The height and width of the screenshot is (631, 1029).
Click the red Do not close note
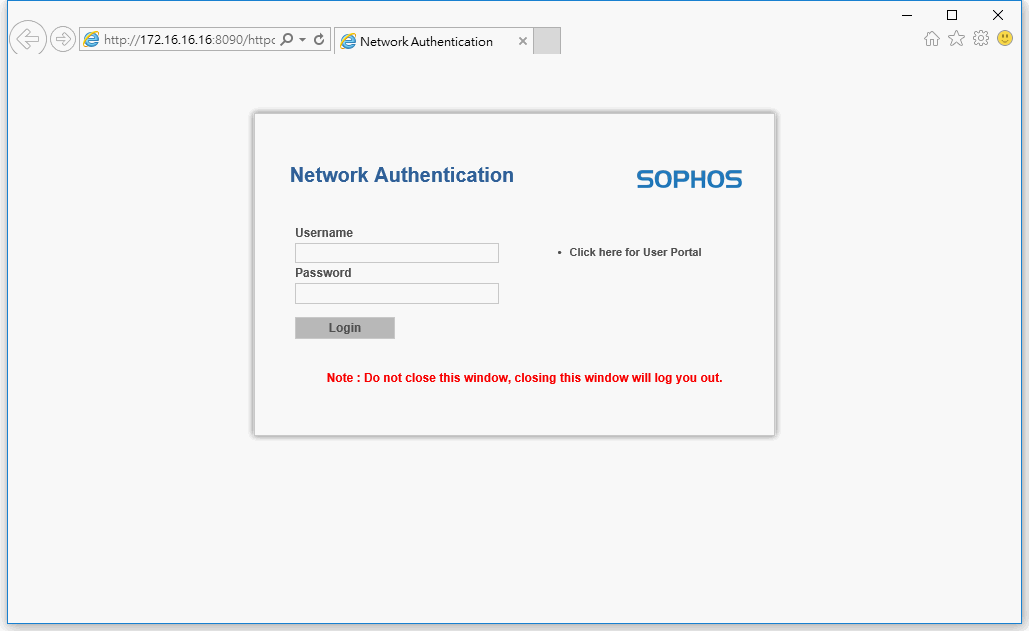click(524, 378)
